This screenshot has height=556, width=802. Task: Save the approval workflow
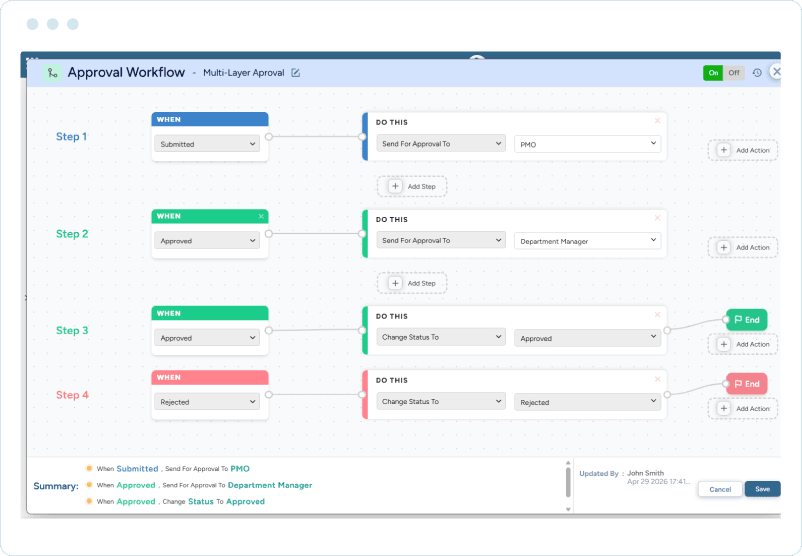click(762, 489)
